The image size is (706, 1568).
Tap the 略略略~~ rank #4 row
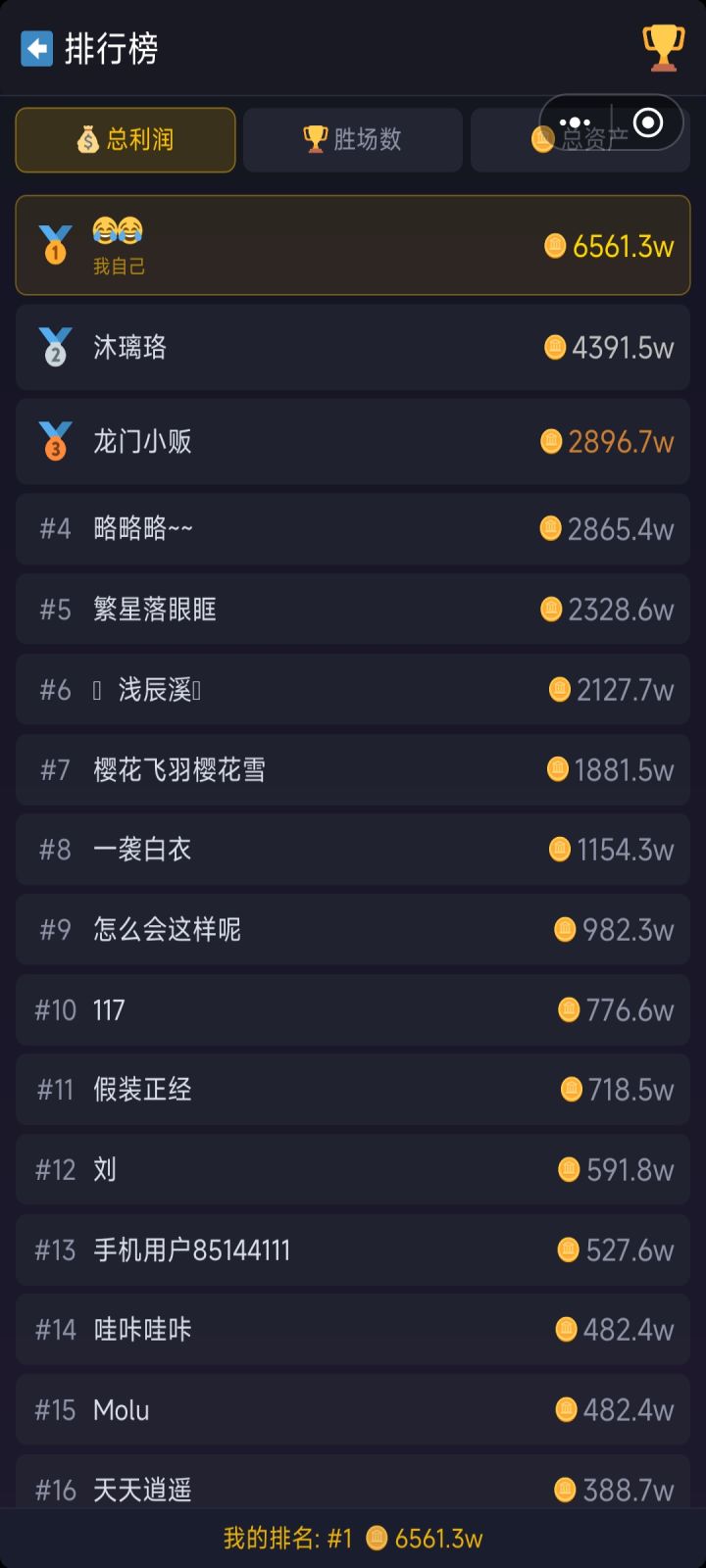coord(353,529)
